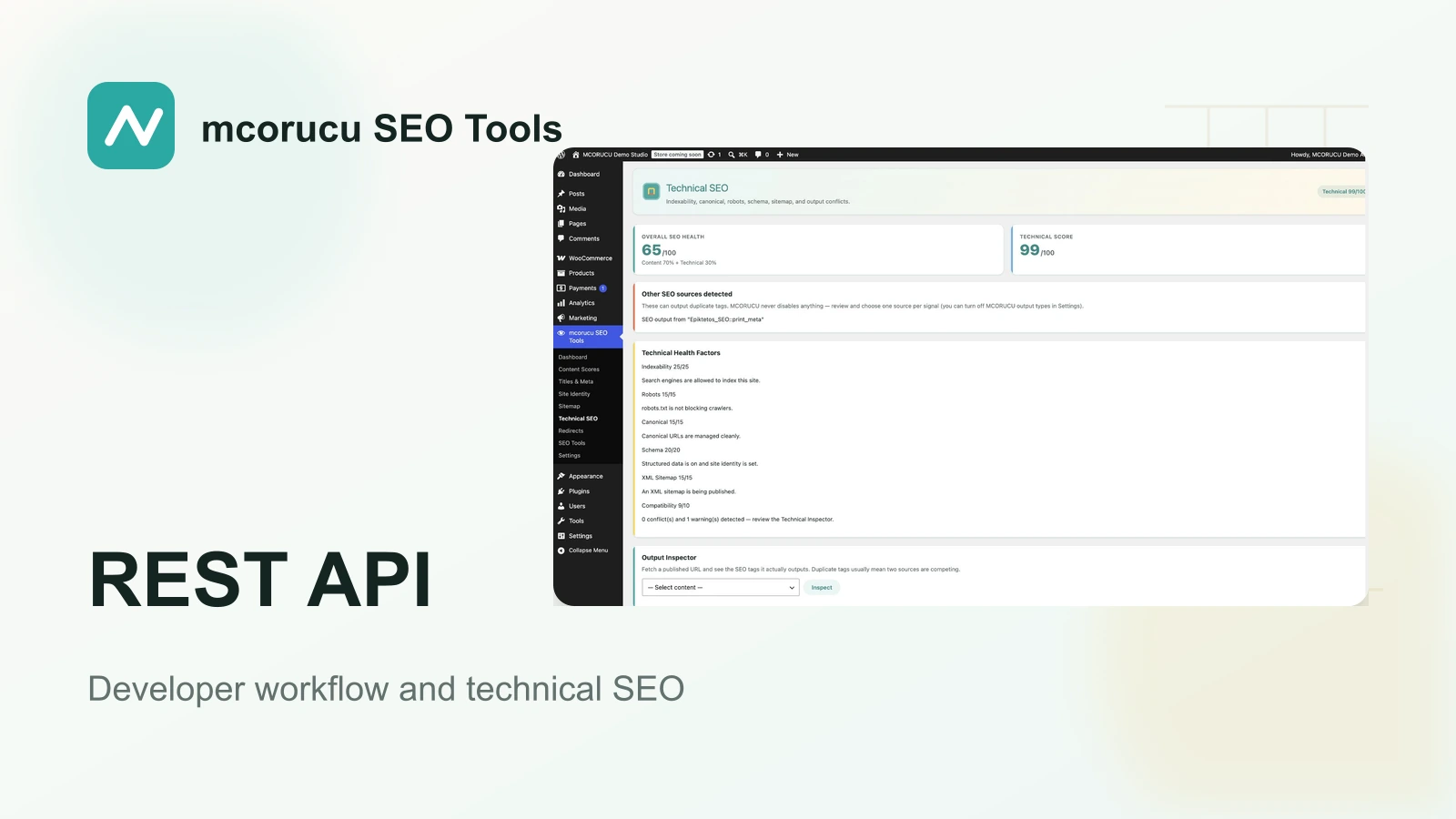
Task: Open Users via the person icon
Action: tap(561, 506)
